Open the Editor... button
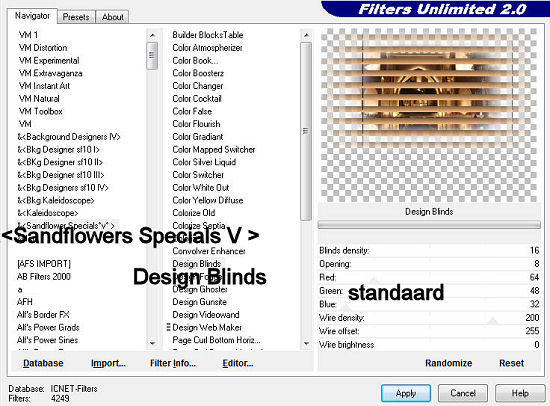This screenshot has height=406, width=550. 238,363
